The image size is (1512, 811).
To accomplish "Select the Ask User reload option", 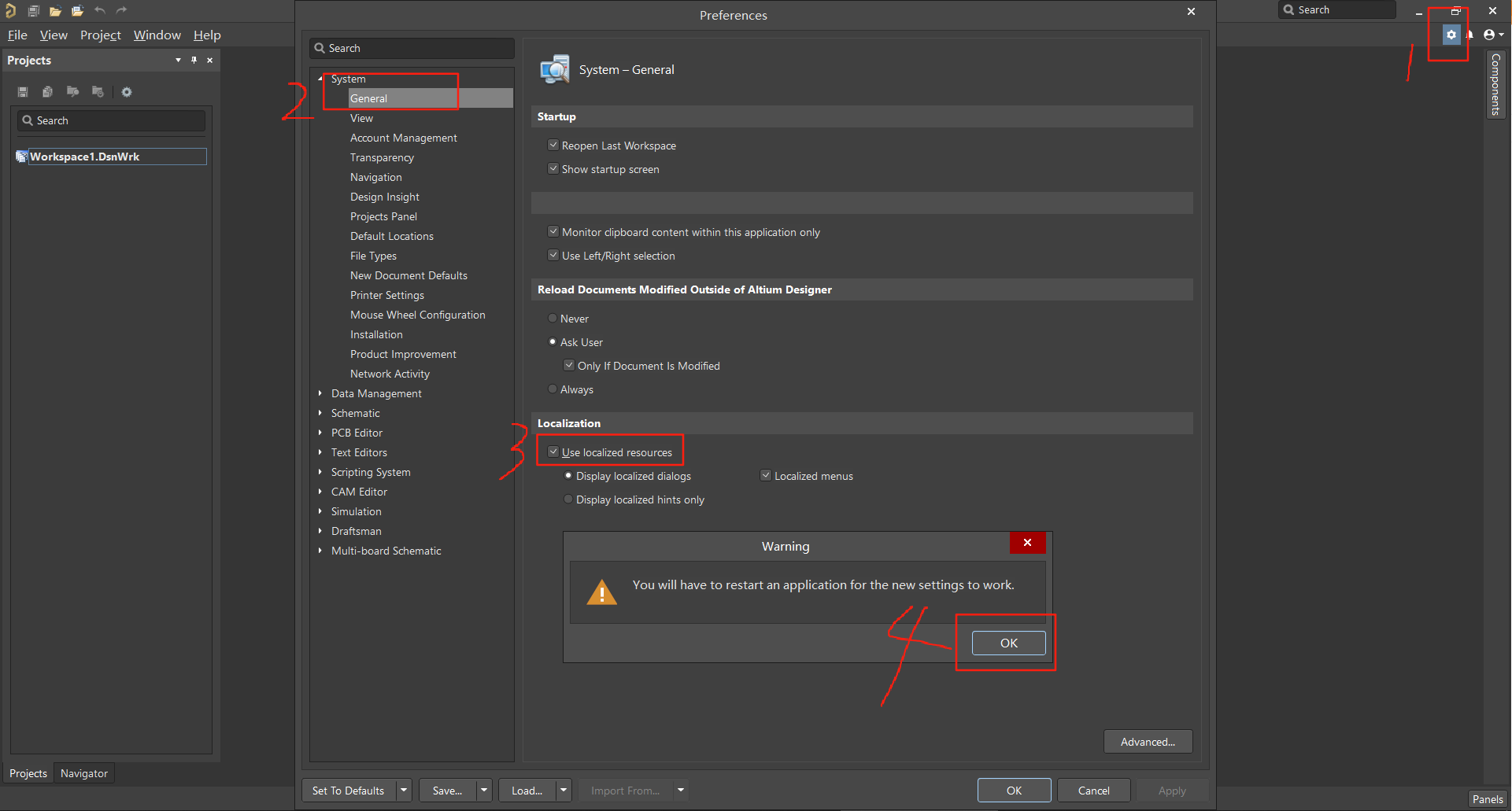I will tap(553, 341).
